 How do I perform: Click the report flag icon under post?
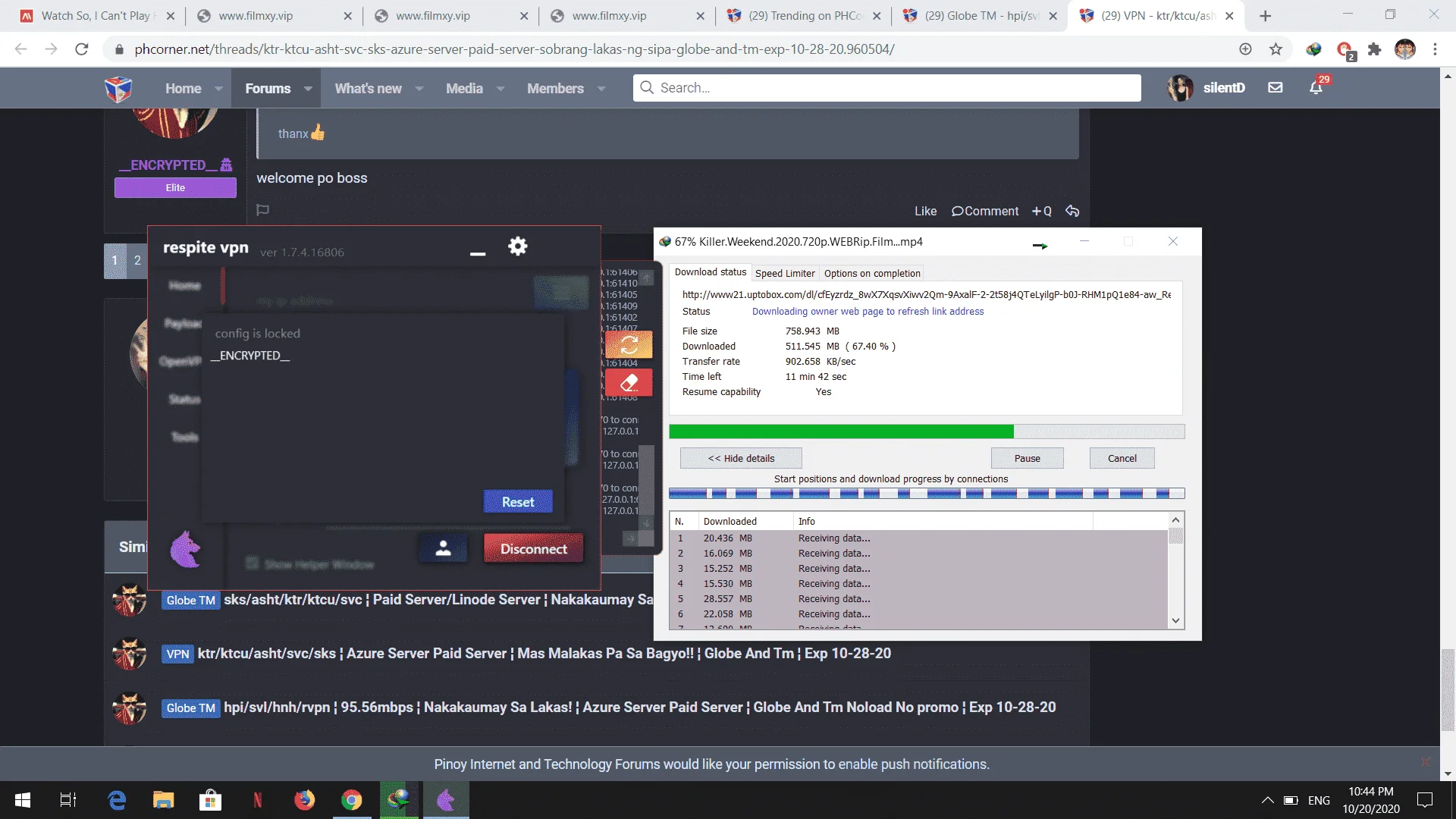click(x=263, y=210)
